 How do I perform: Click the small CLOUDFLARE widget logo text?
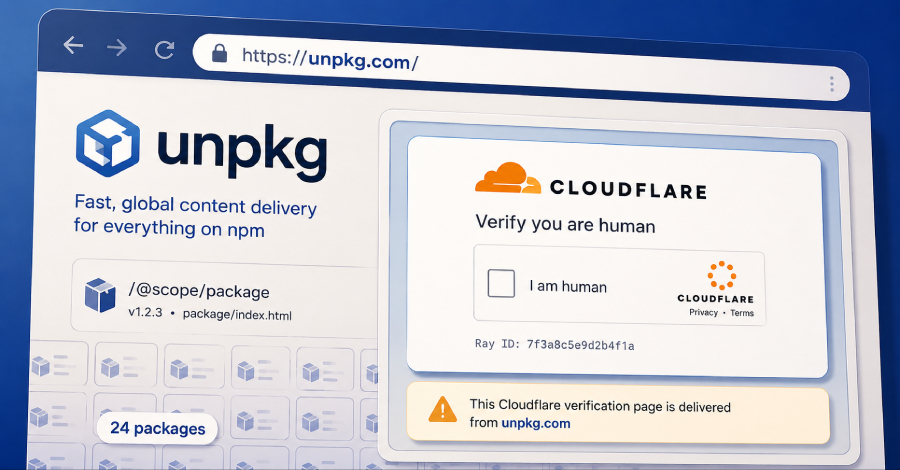tap(715, 298)
